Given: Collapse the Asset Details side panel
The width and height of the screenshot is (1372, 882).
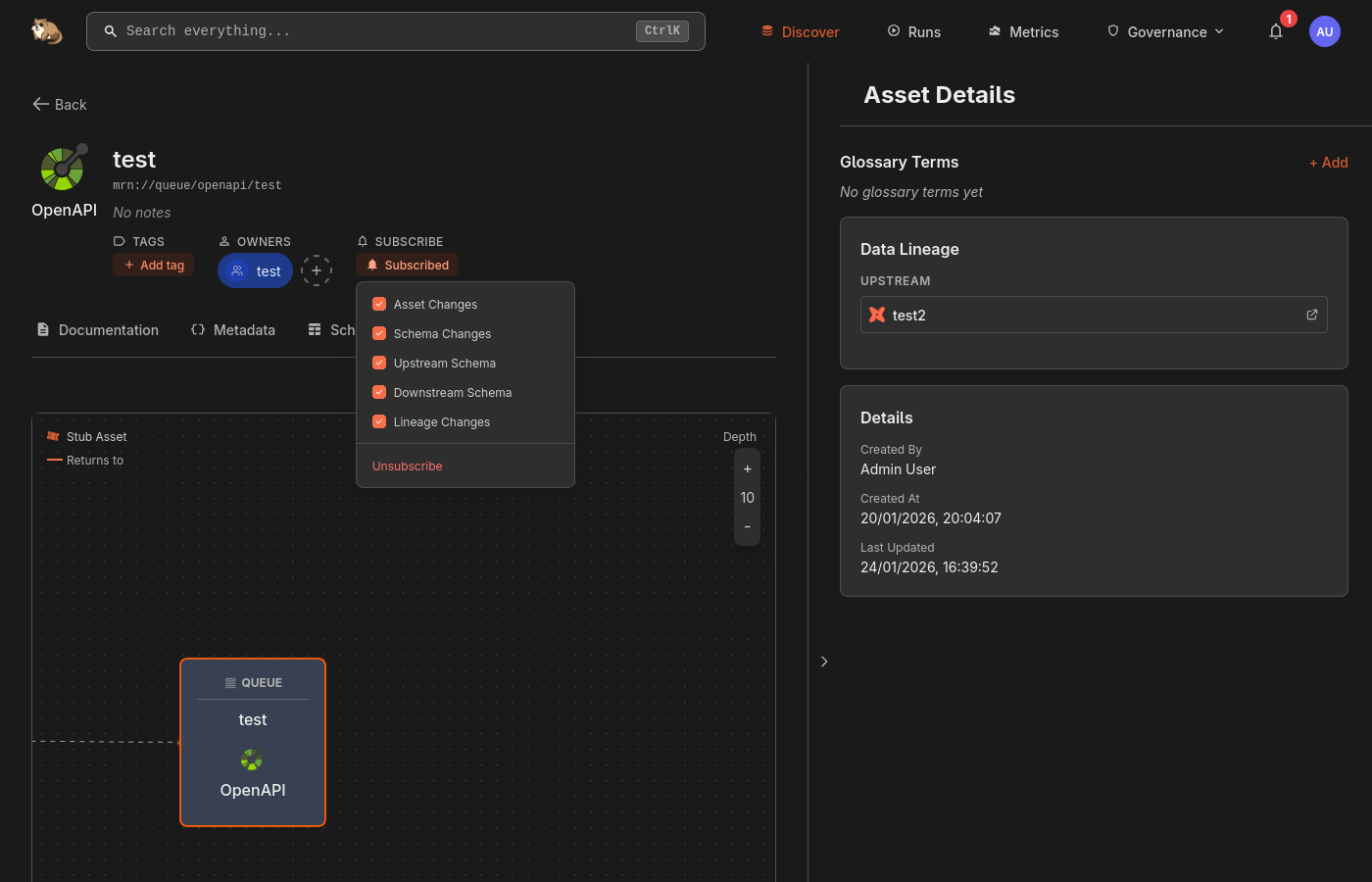Looking at the screenshot, I should [824, 661].
